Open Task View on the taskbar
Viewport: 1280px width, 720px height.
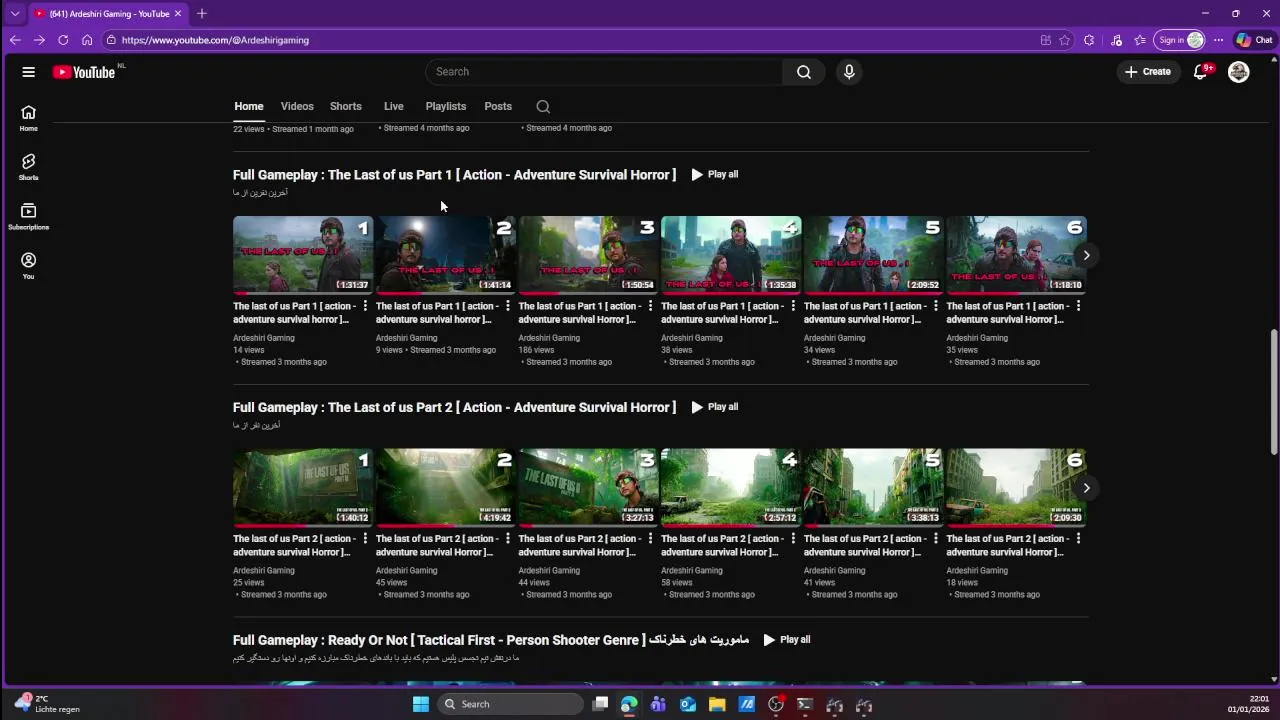pos(600,704)
